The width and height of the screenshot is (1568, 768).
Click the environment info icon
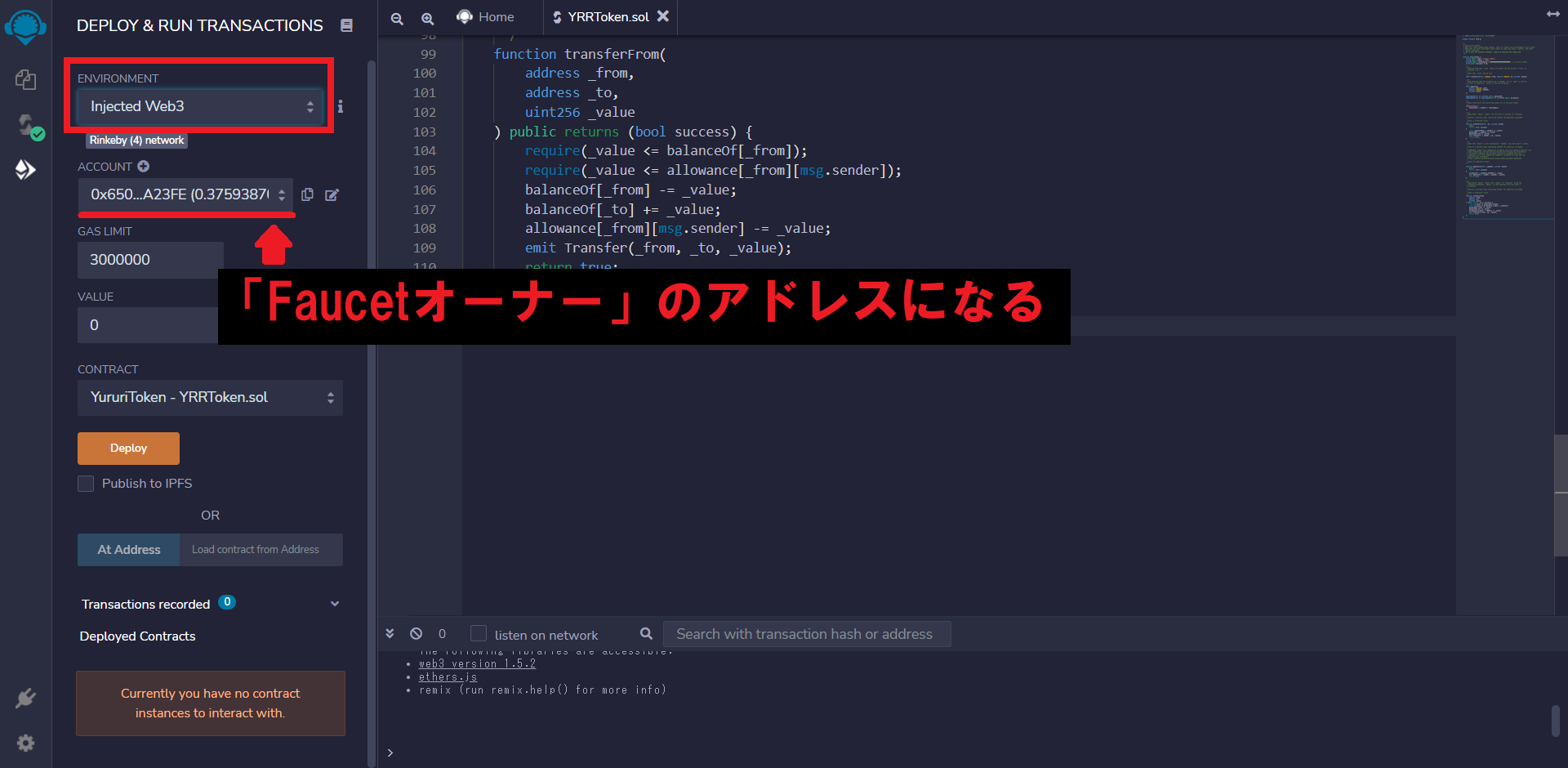pos(341,106)
